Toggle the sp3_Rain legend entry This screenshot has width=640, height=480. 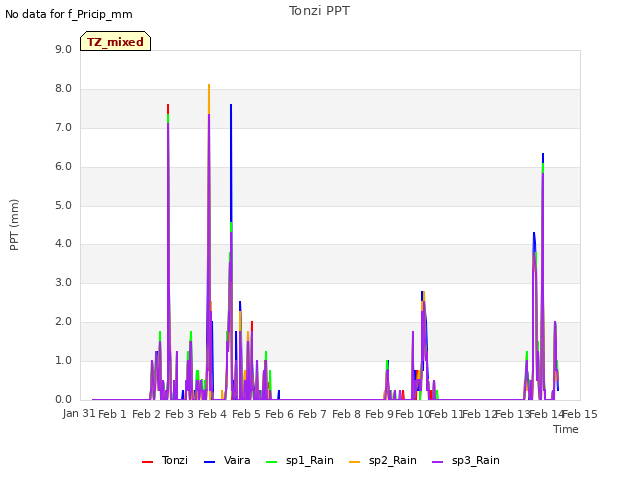(466, 460)
